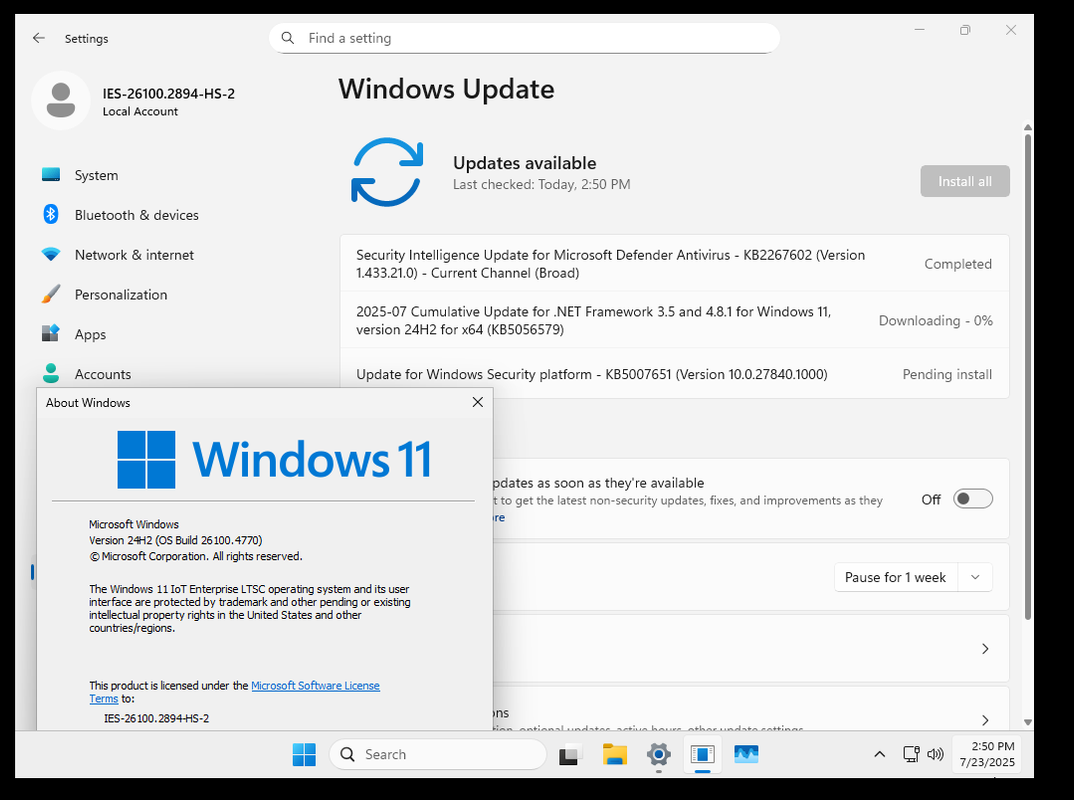
Task: Click the Bluetooth icon in sidebar
Action: pos(51,214)
